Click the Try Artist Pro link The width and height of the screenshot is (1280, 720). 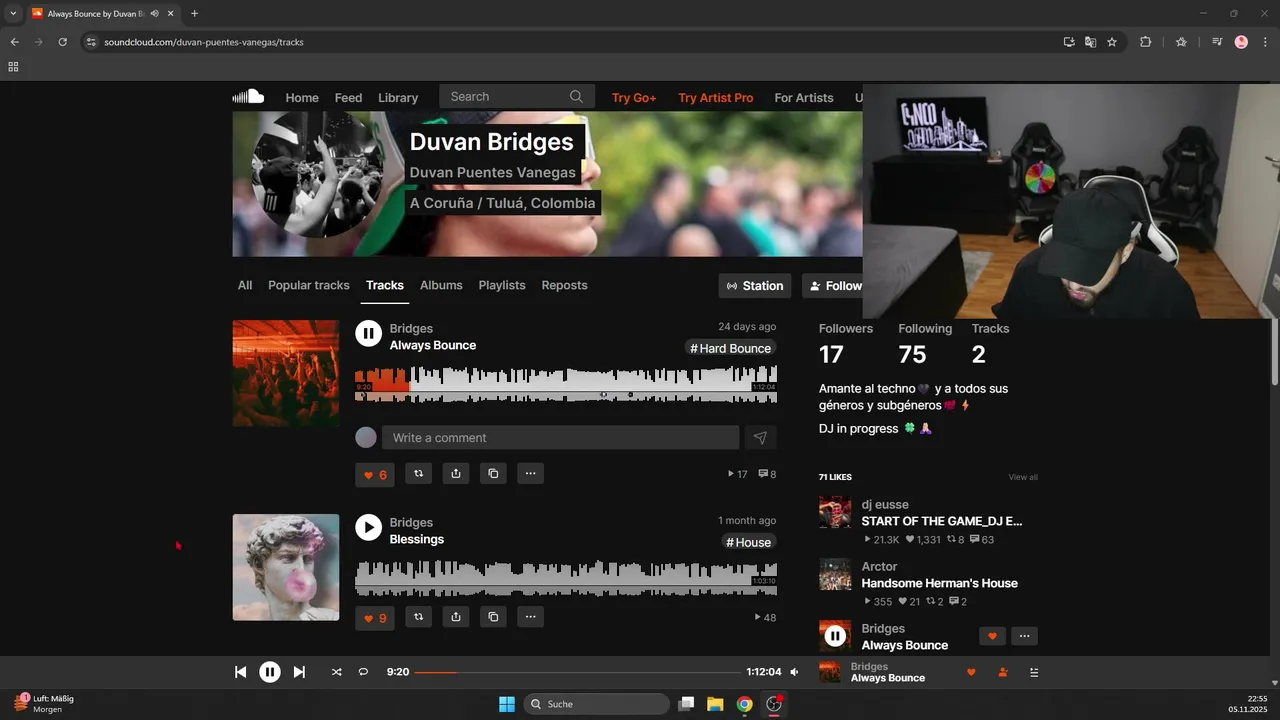(x=716, y=97)
